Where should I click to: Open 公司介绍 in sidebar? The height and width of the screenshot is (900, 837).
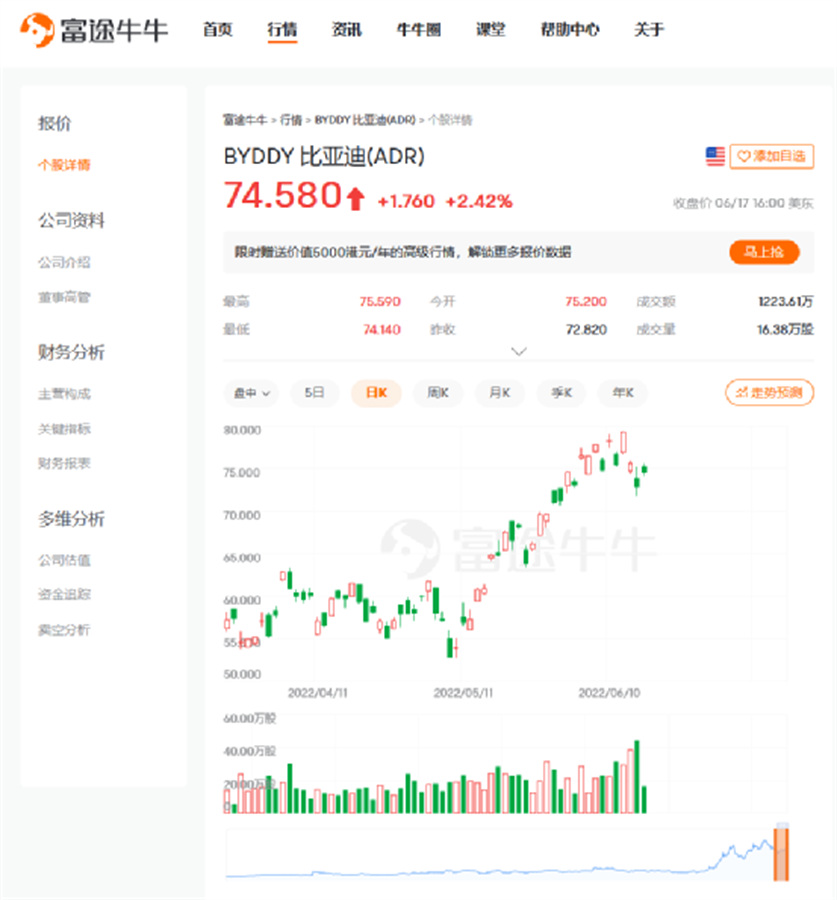click(x=64, y=262)
